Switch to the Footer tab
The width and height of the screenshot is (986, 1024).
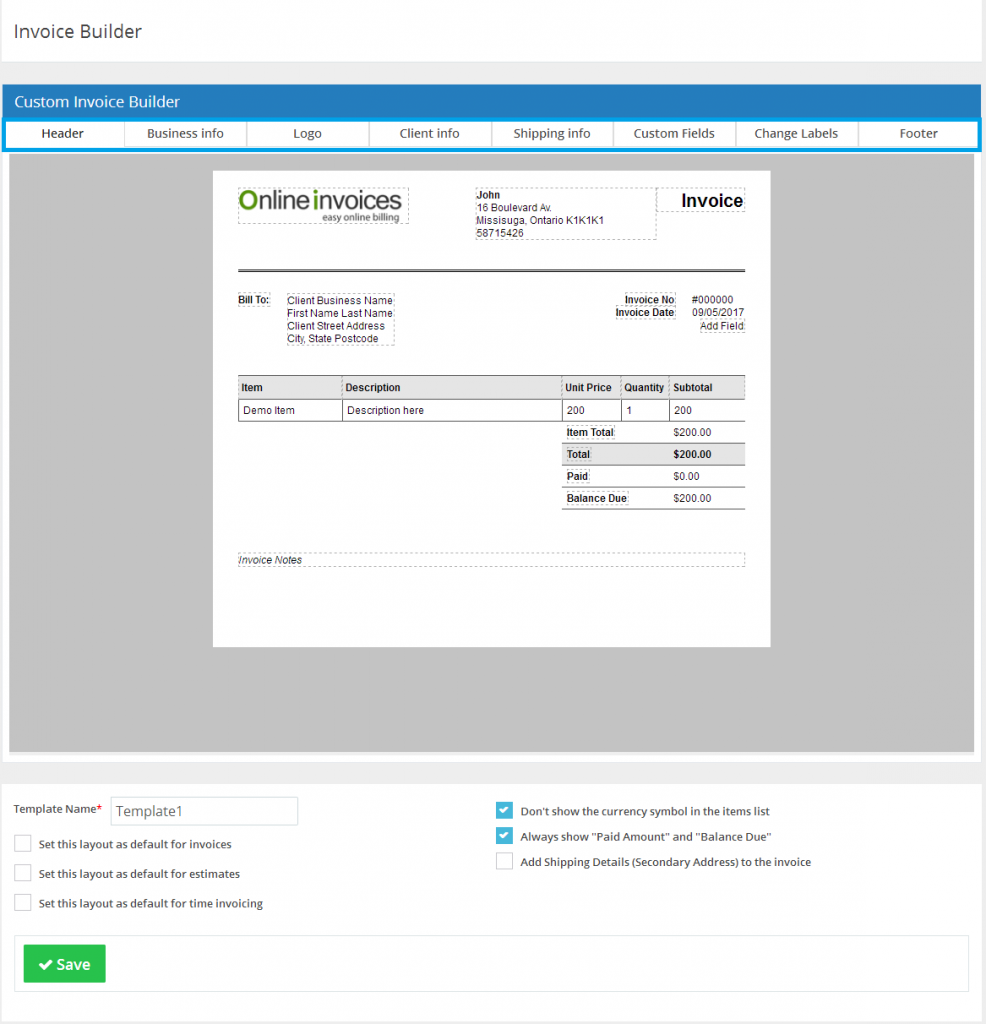click(918, 133)
